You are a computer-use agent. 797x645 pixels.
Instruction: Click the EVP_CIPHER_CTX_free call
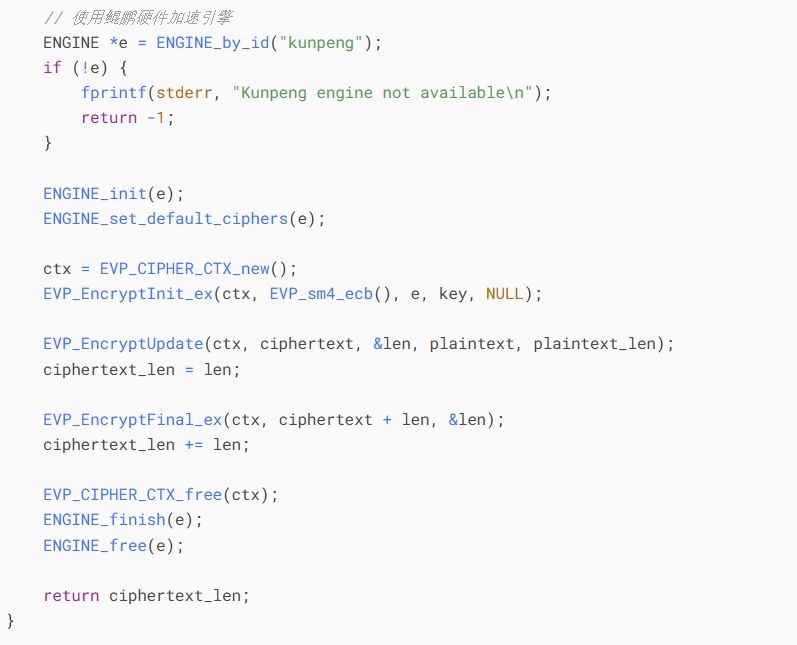tap(161, 495)
